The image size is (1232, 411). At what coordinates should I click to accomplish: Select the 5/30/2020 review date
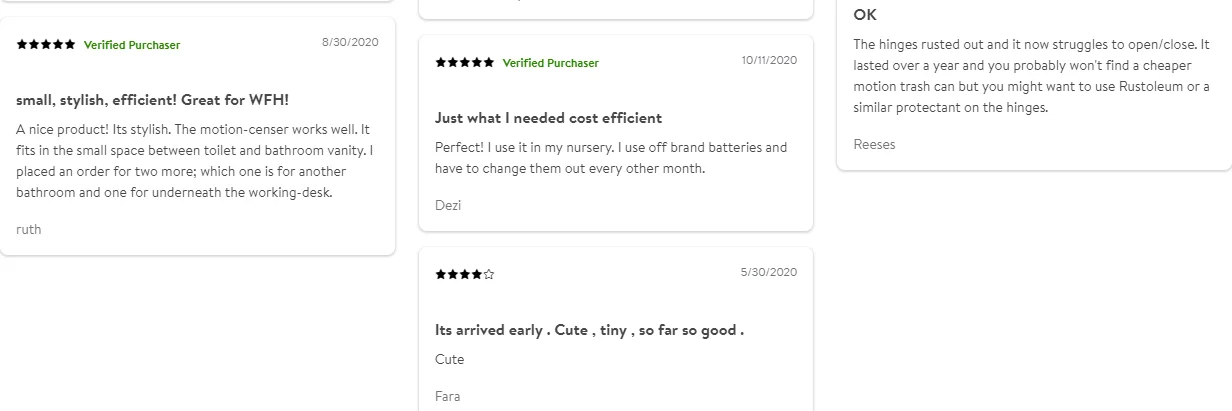point(769,272)
